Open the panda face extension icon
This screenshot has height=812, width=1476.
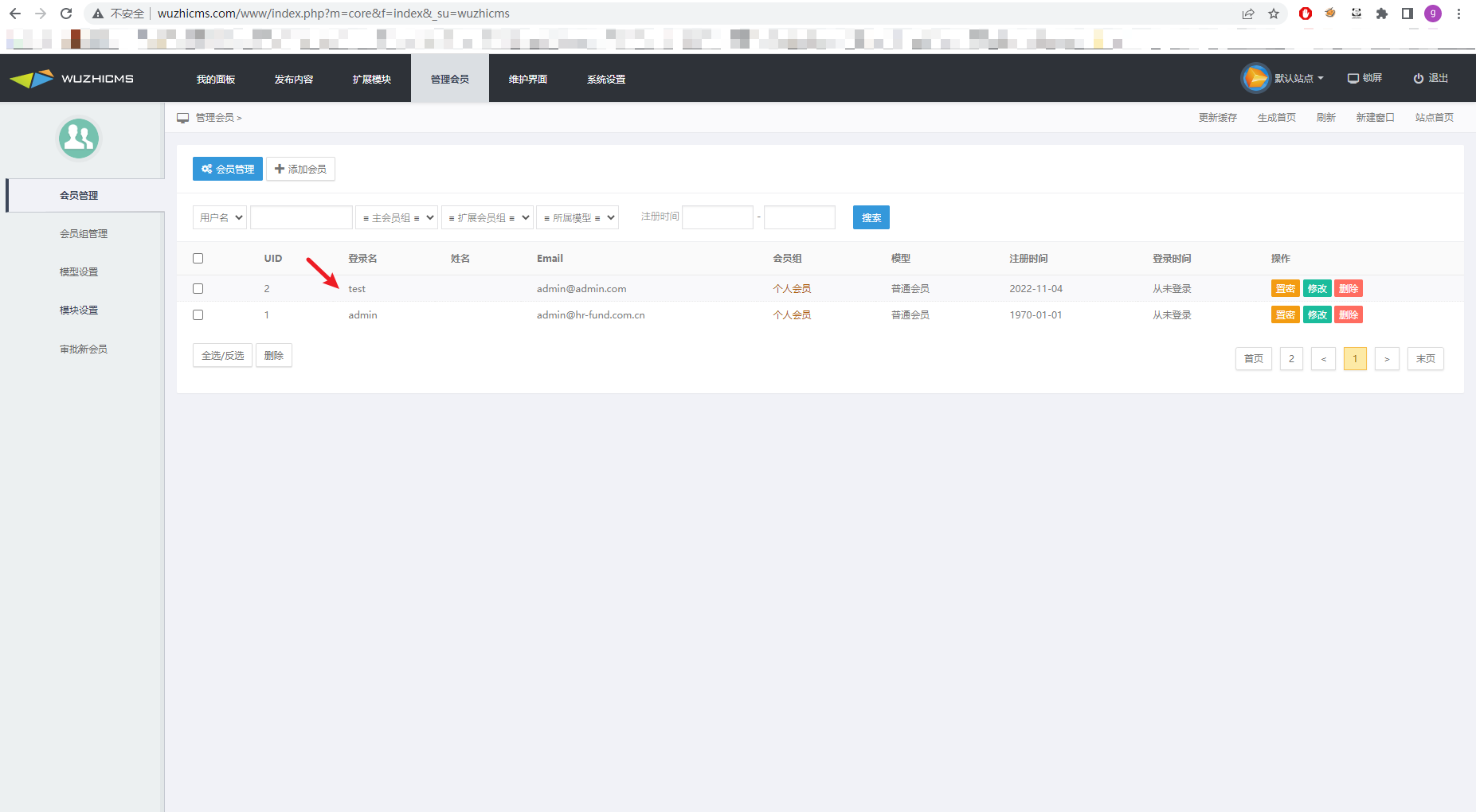[1357, 13]
